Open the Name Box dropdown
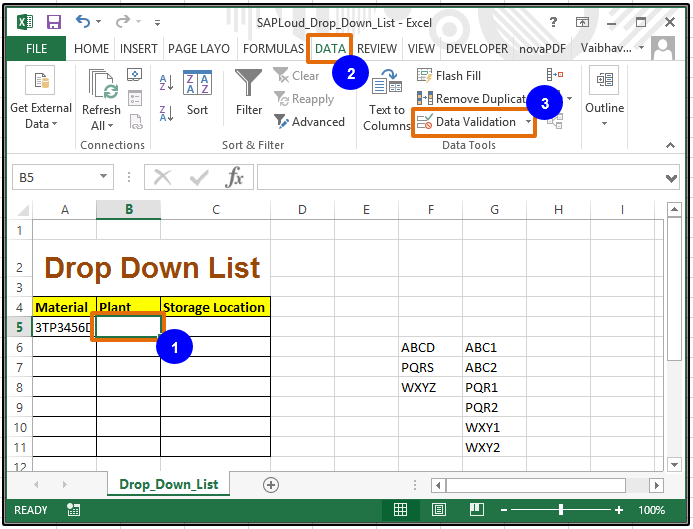This screenshot has width=693, height=529. (x=104, y=177)
